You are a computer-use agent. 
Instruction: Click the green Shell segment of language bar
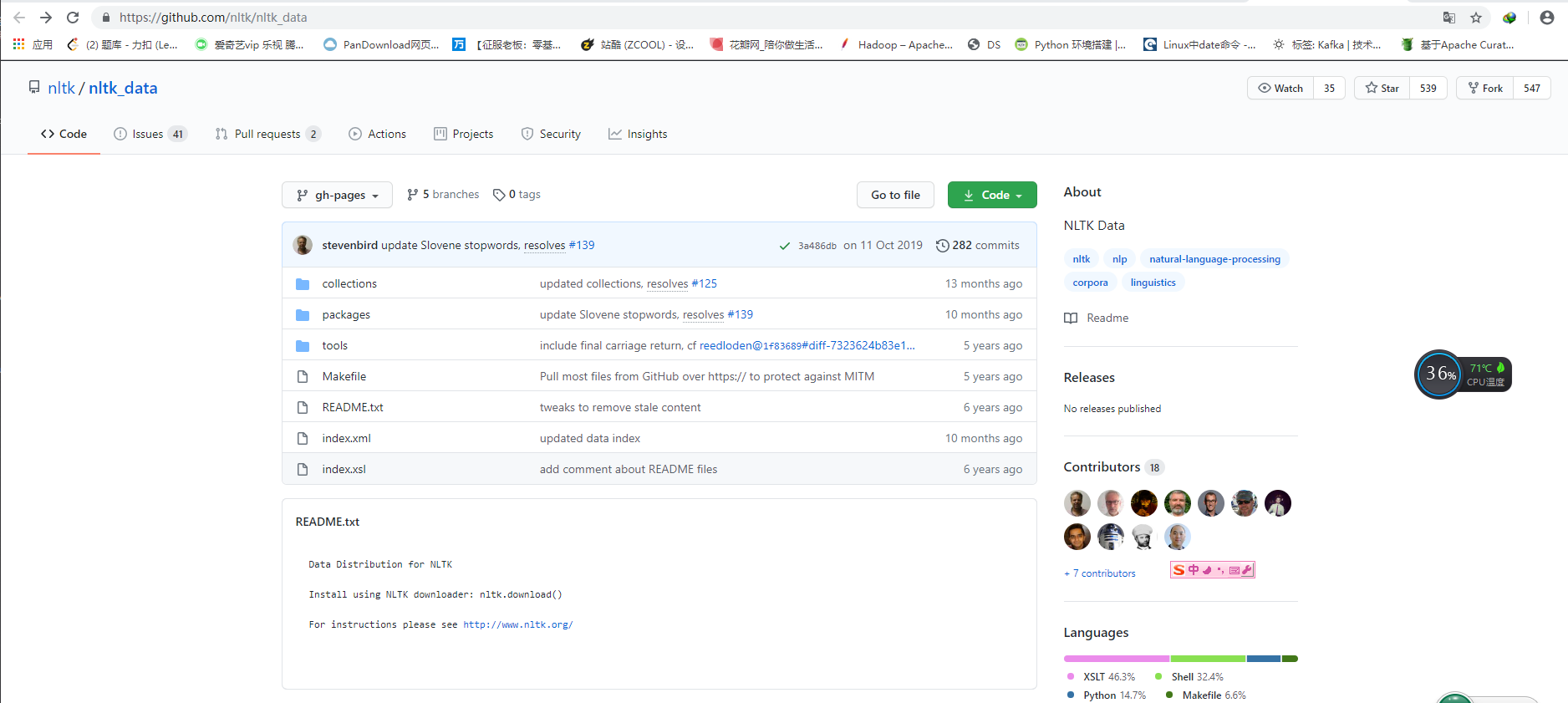(x=1208, y=659)
